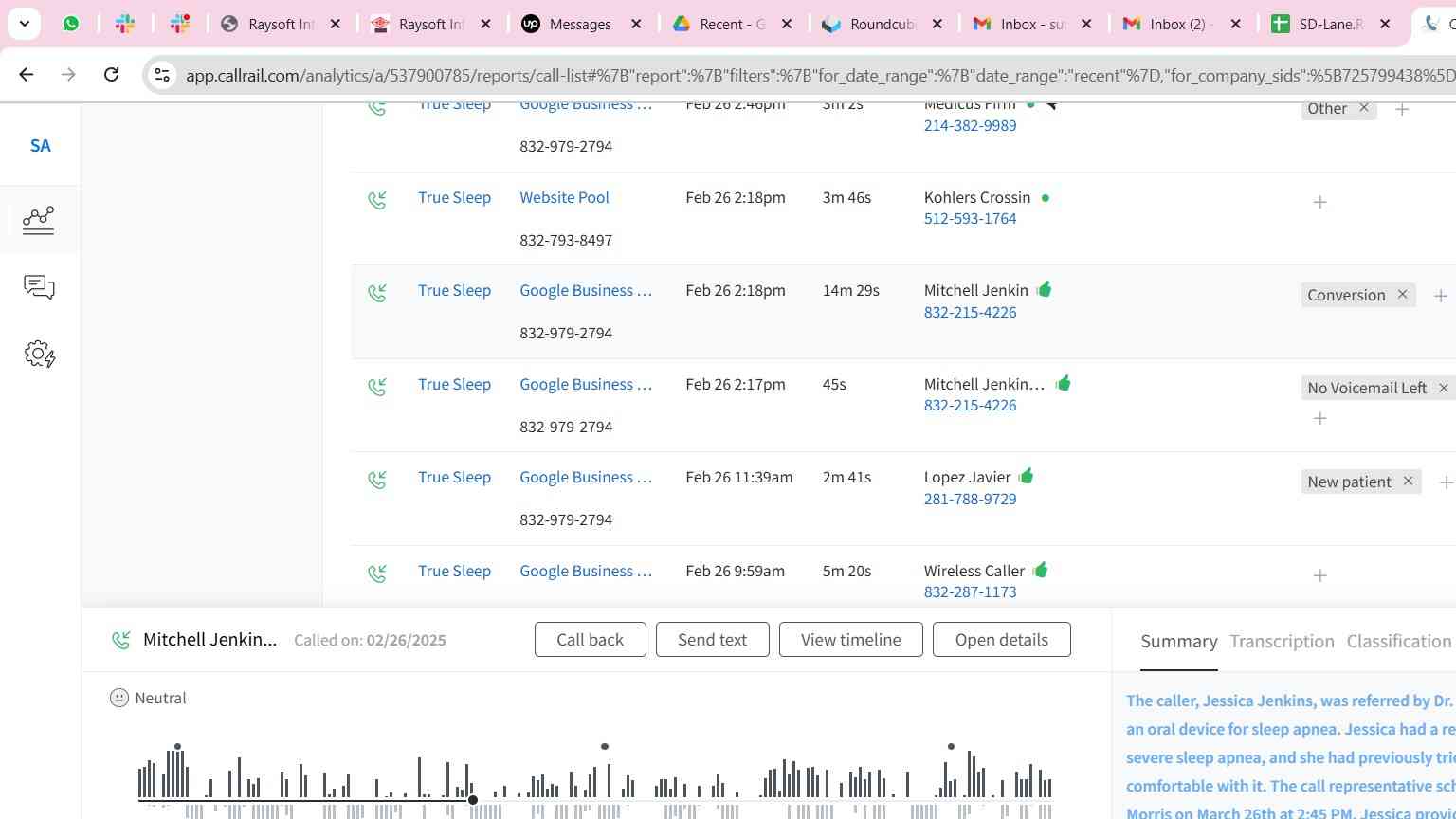Reload the page with browser refresh
Screen dimensions: 1456x819
click(x=111, y=74)
